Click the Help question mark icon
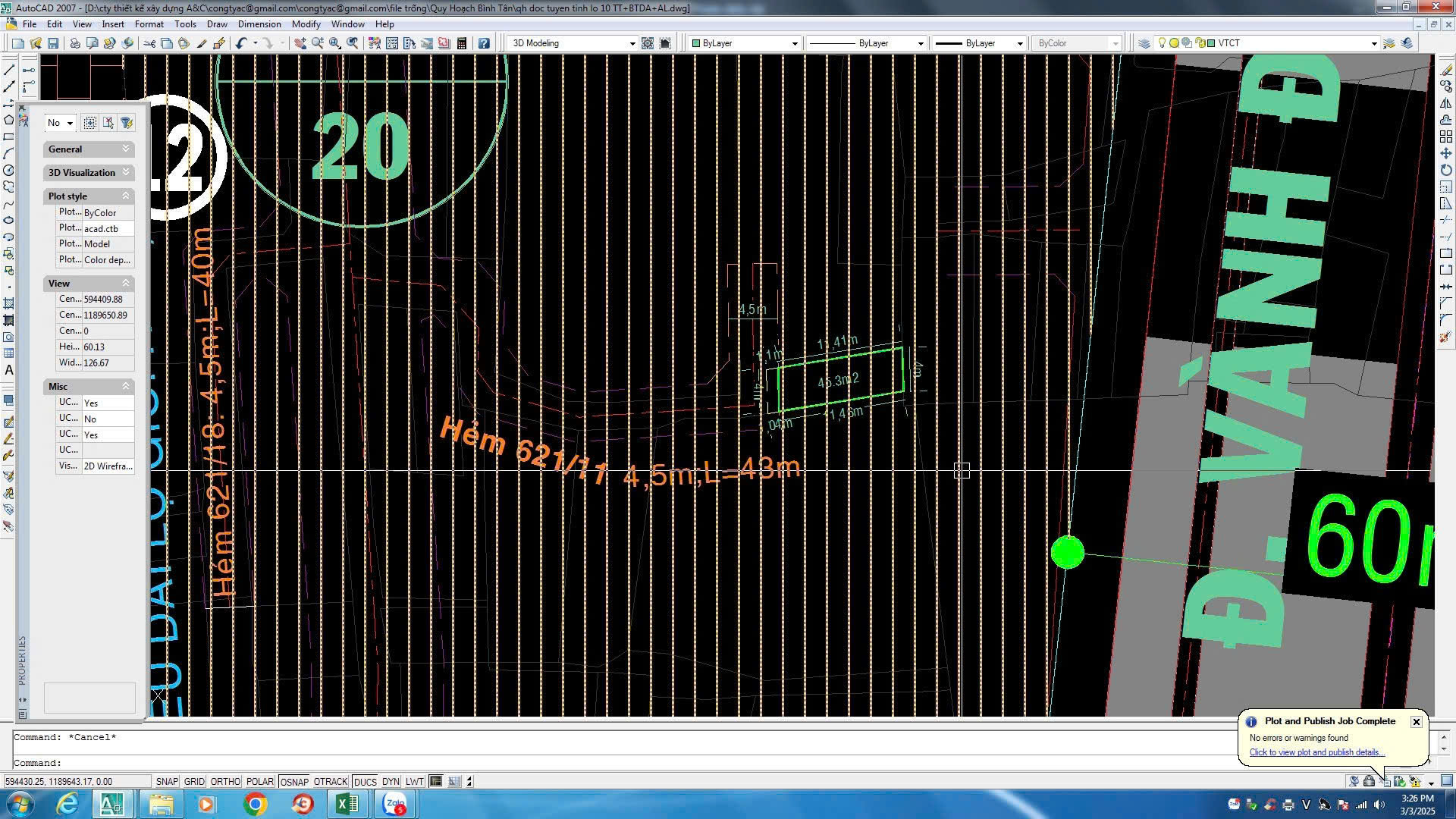This screenshot has height=819, width=1456. (x=484, y=43)
